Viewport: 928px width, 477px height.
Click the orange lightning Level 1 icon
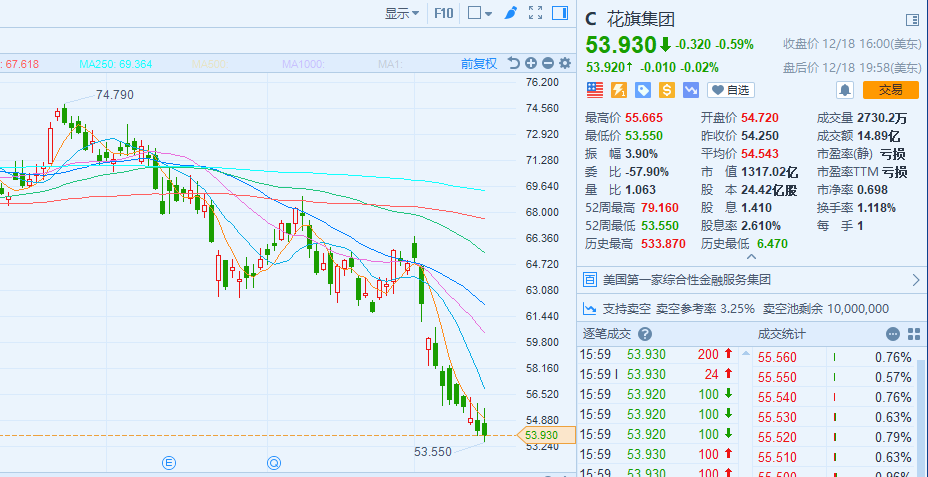[x=619, y=90]
